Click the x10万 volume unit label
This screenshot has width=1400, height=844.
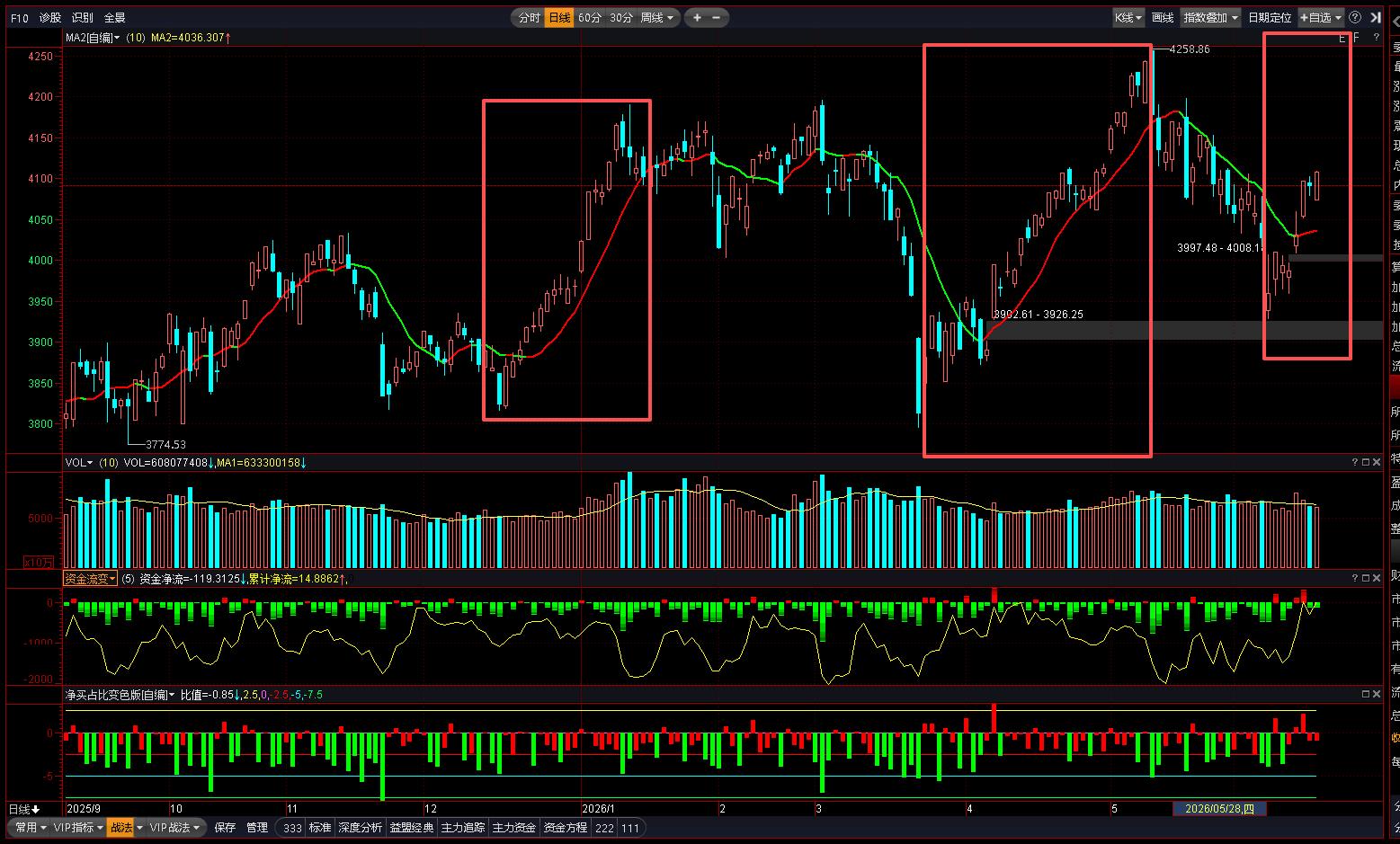(39, 562)
